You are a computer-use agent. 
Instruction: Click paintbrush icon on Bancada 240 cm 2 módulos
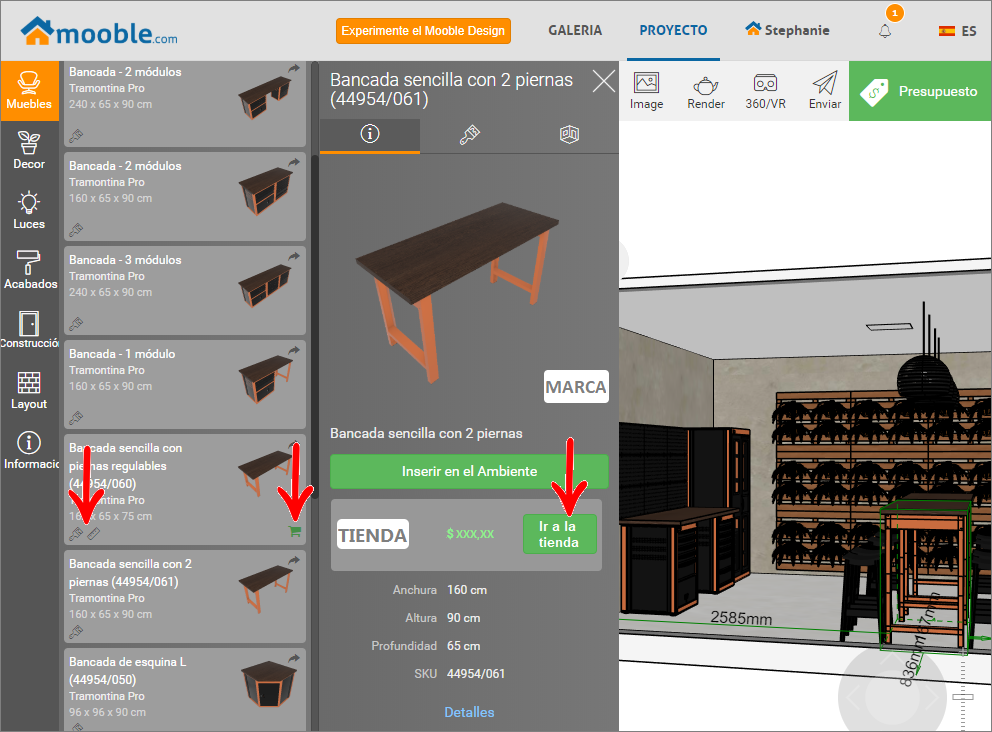(x=76, y=135)
